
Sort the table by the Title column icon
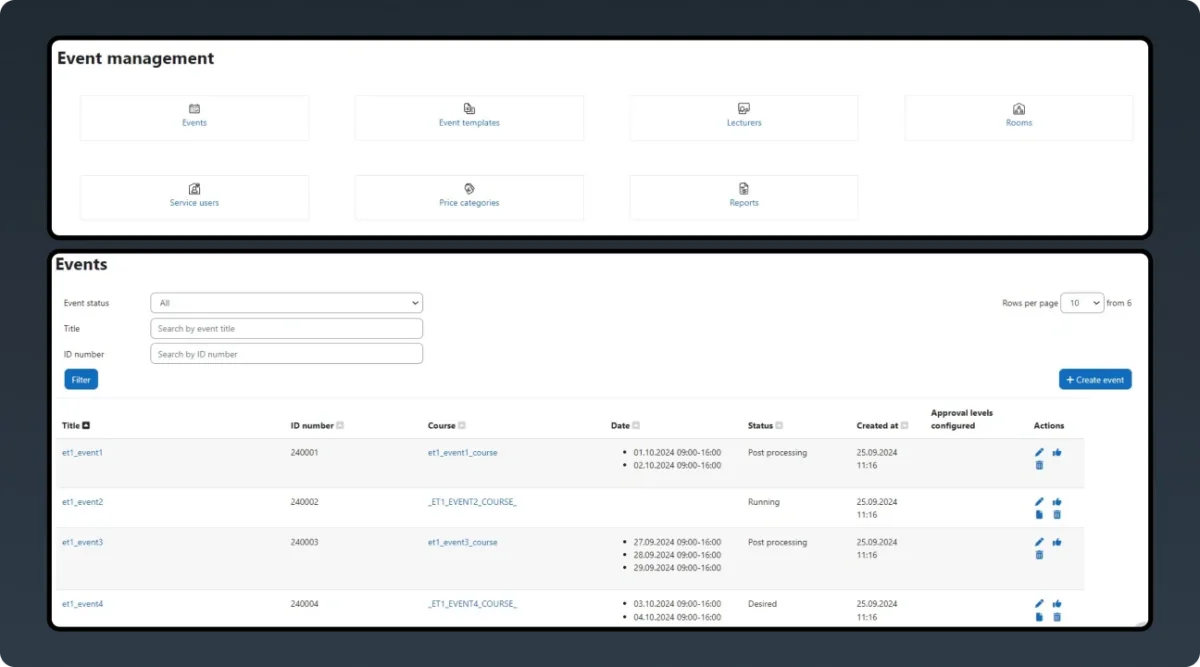(x=87, y=426)
